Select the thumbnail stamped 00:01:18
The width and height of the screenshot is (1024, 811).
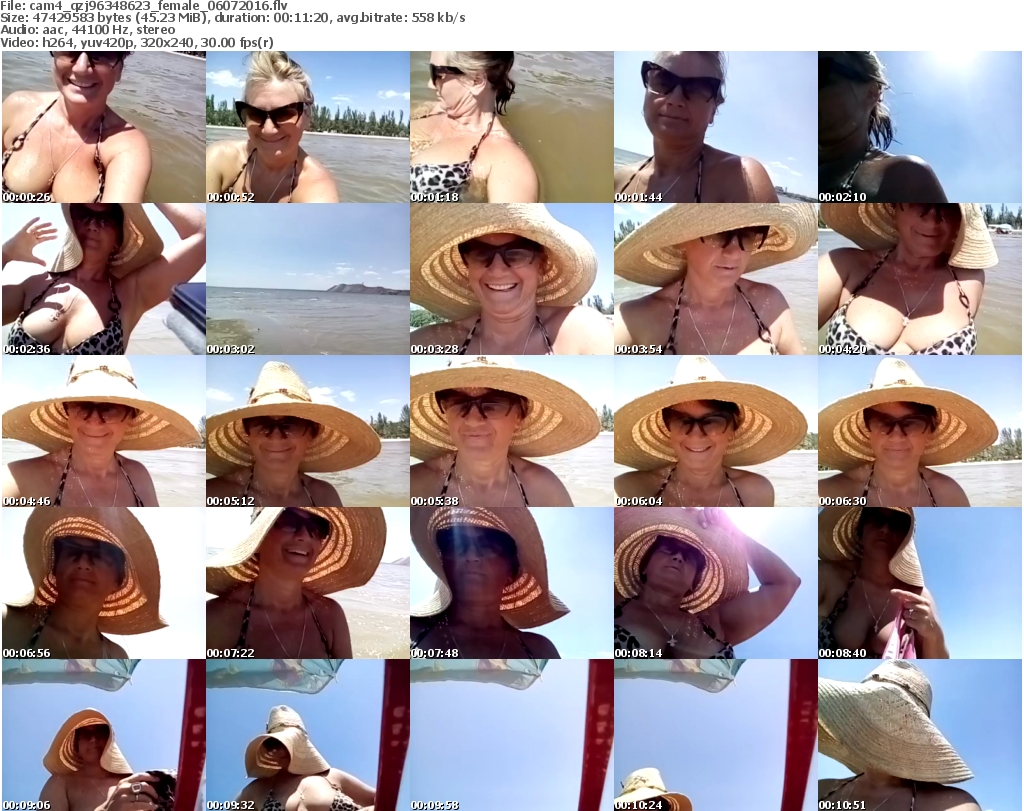pos(511,127)
